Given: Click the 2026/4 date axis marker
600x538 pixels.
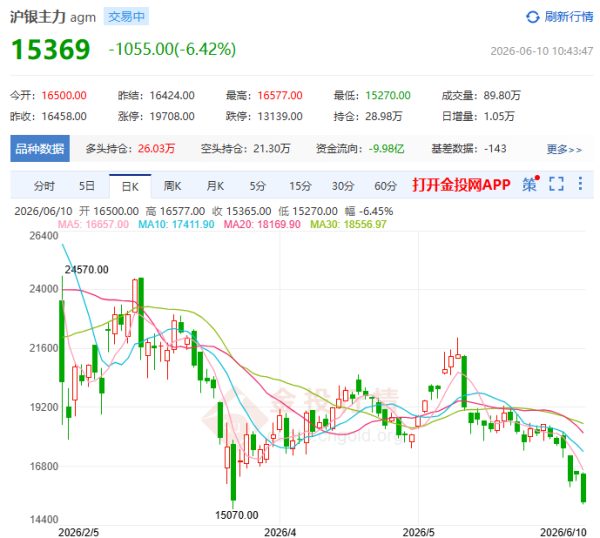Looking at the screenshot, I should tap(280, 532).
